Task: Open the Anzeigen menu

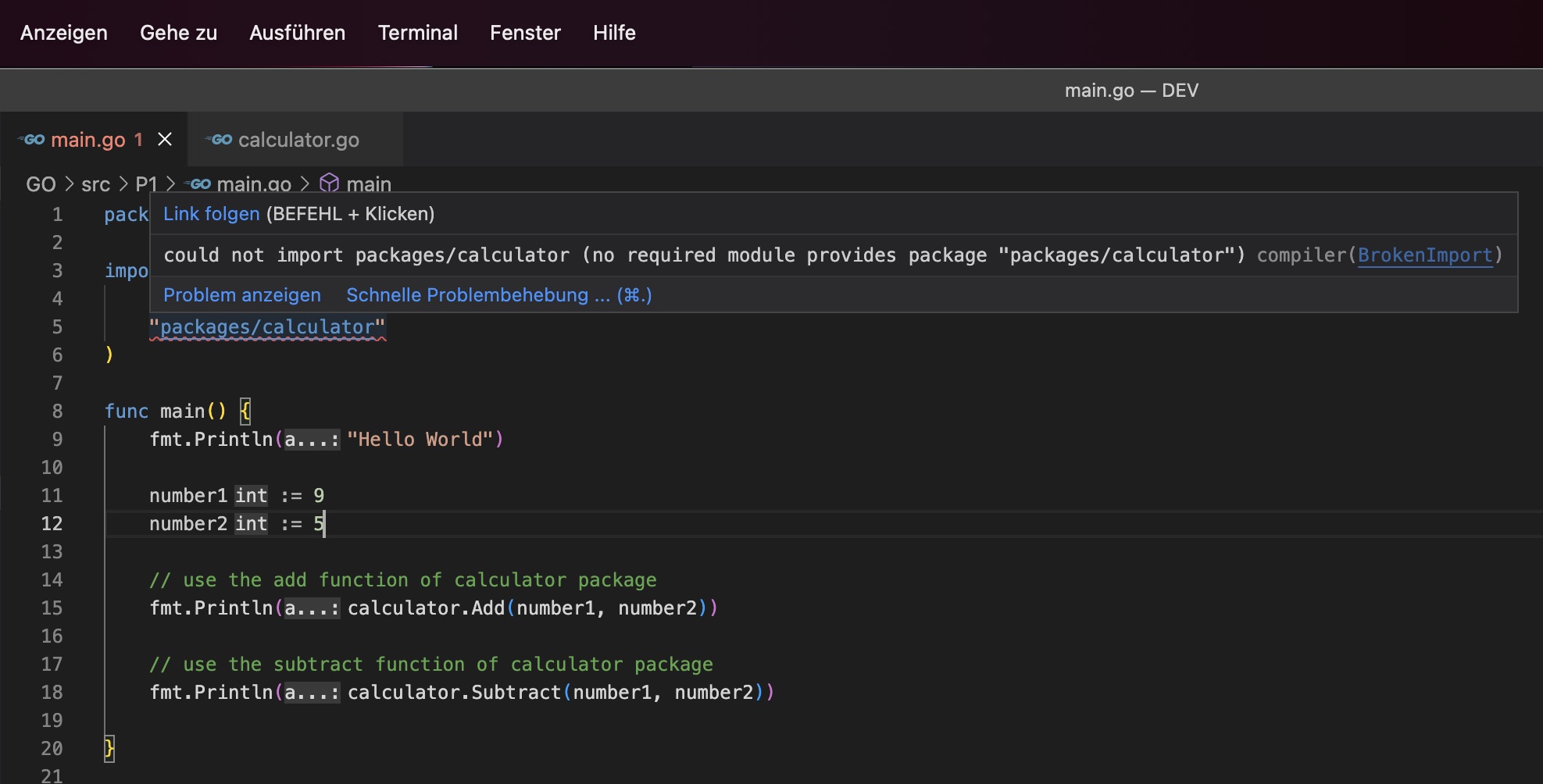Action: [64, 33]
